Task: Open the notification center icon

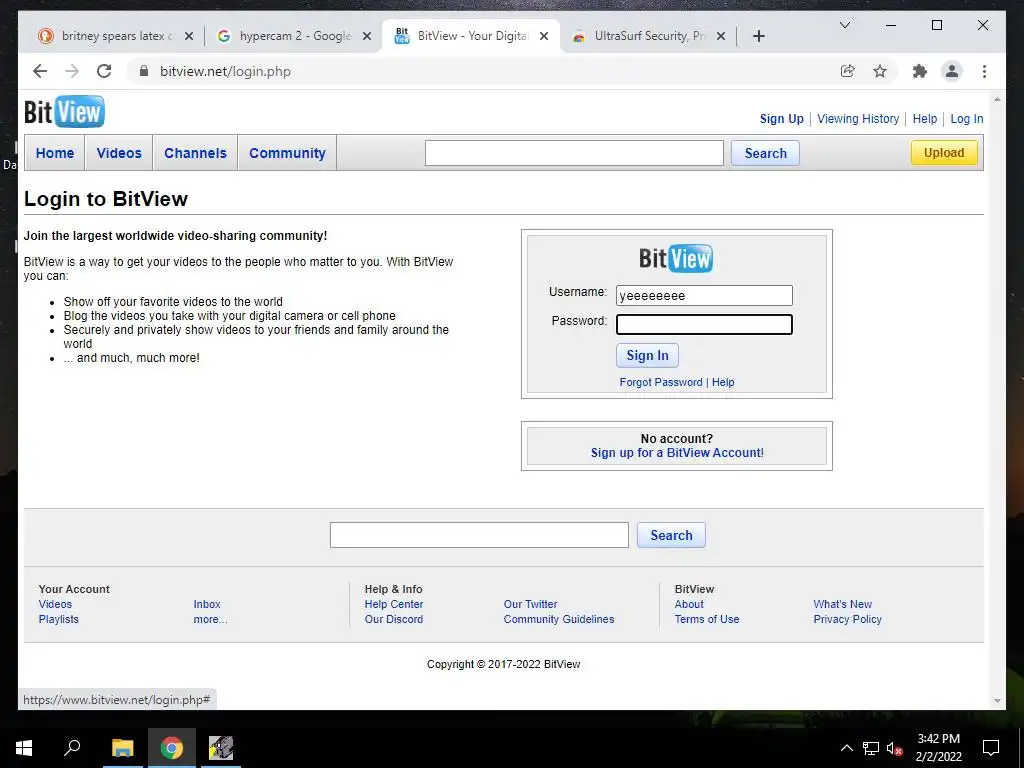Action: tap(991, 748)
